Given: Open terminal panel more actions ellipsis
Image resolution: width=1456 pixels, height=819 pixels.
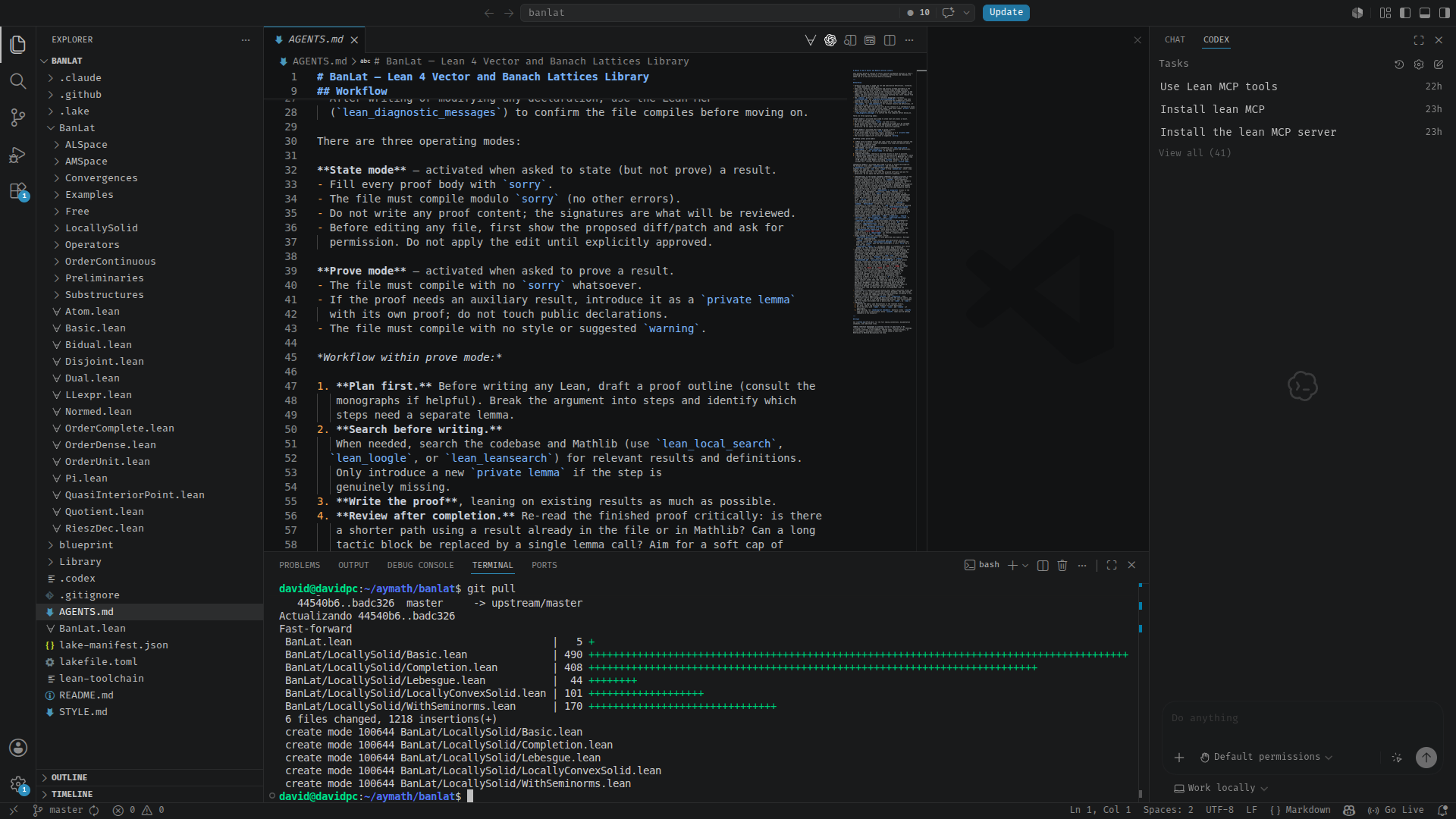Looking at the screenshot, I should coord(1082,566).
